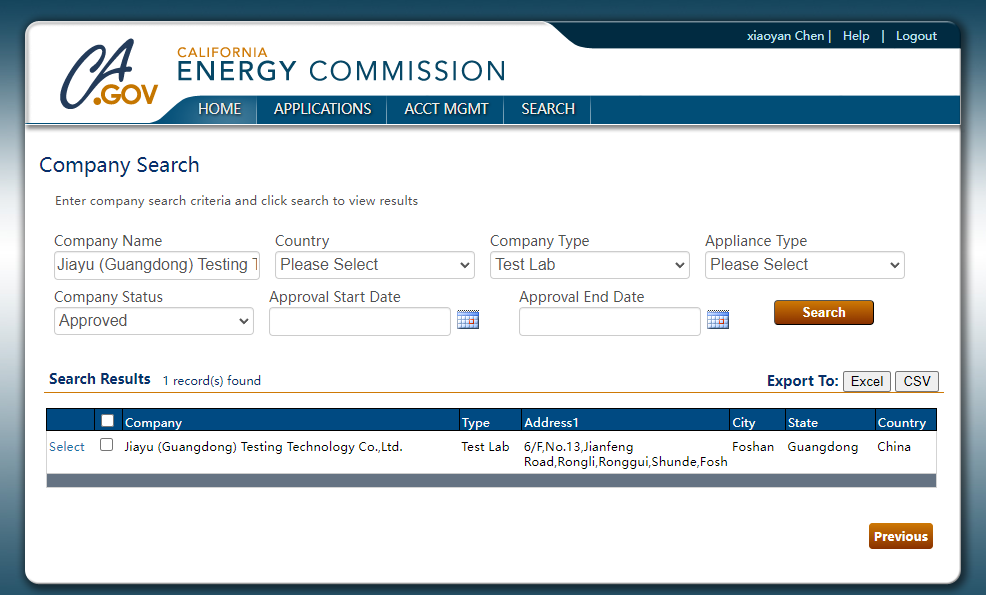Open the Approval Start Date calendar picker

468,320
